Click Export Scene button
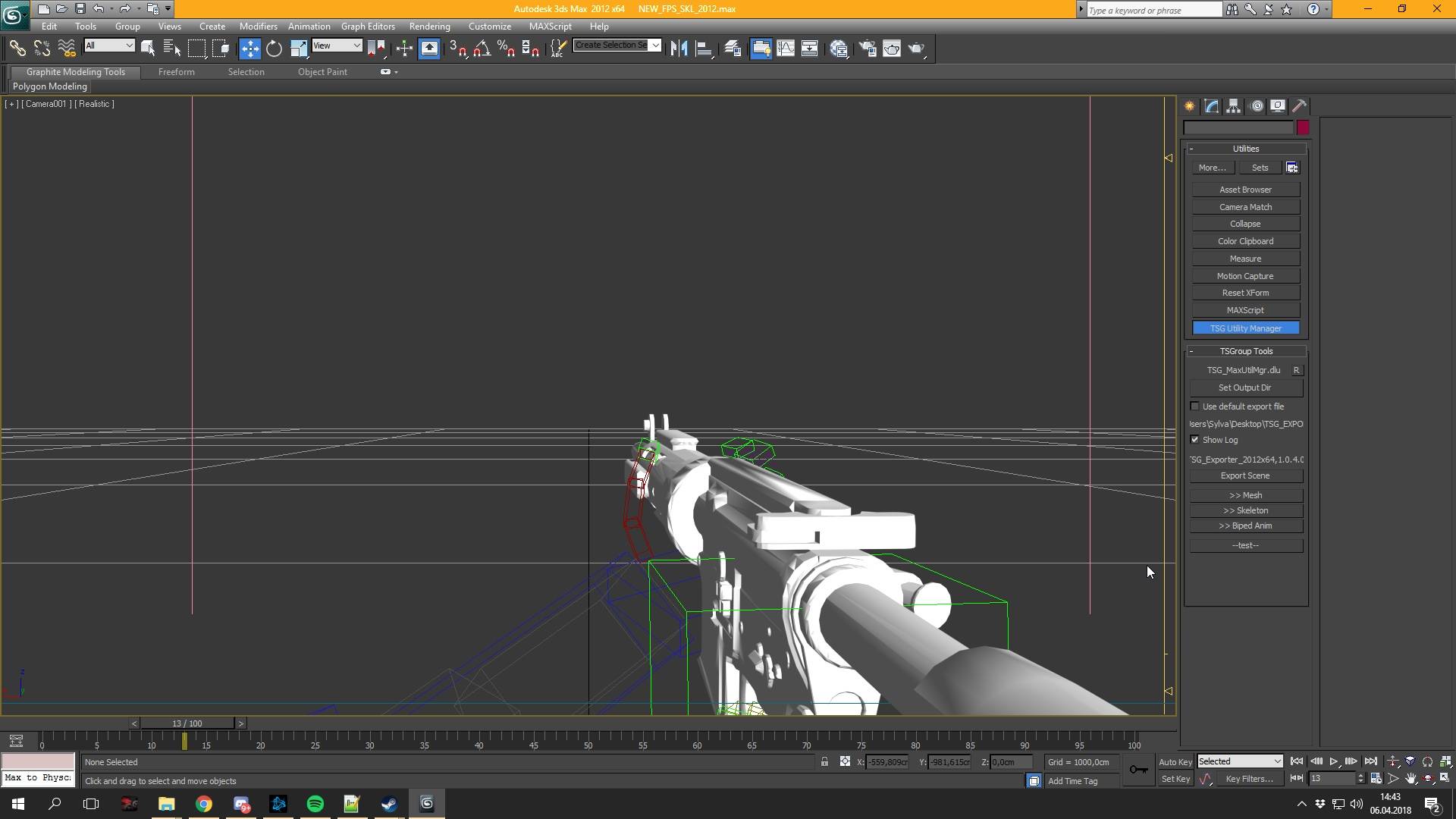The height and width of the screenshot is (819, 1456). tap(1245, 475)
